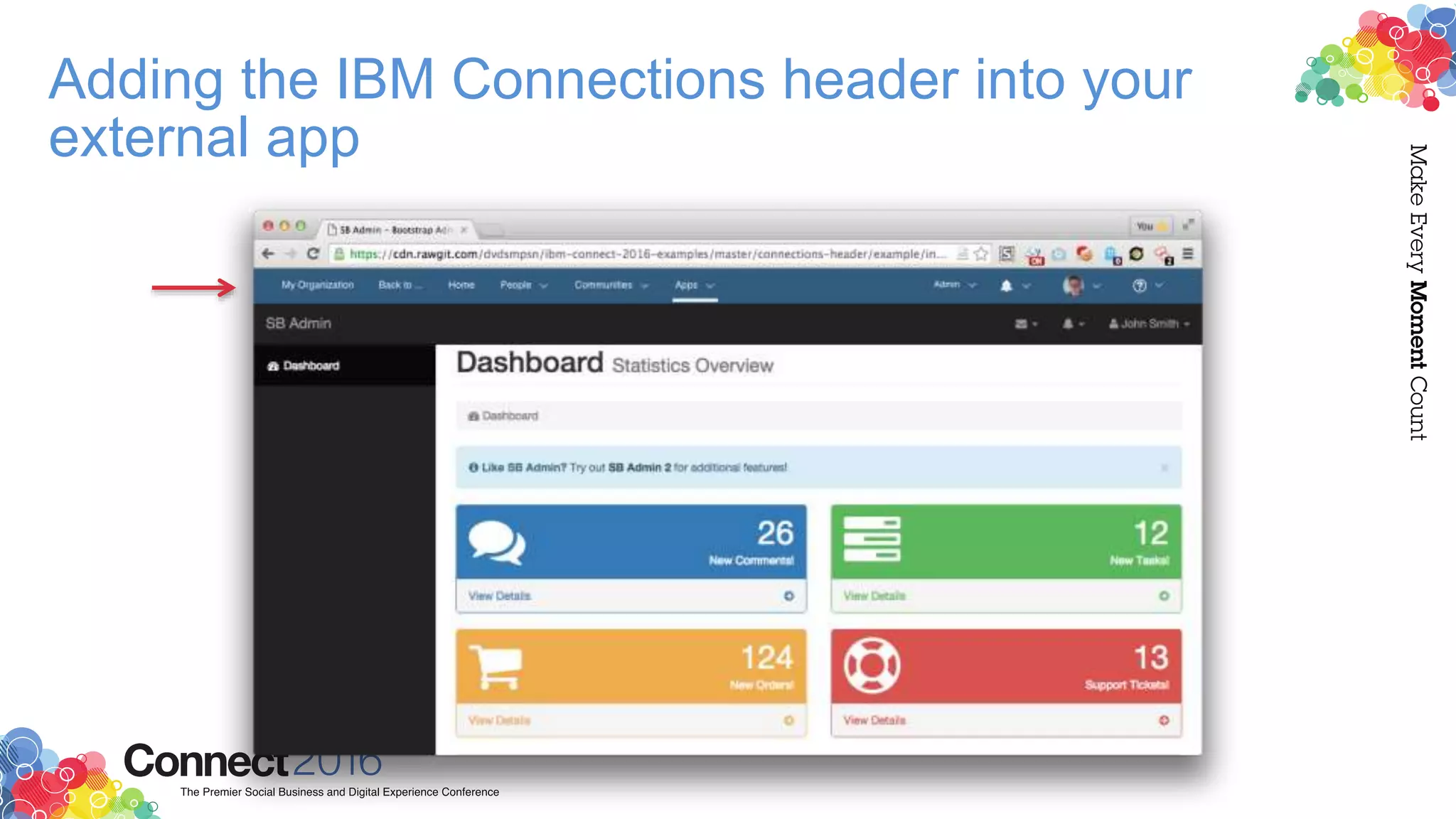1456x819 pixels.
Task: Click the user avatar photo in Connections header
Action: pos(1073,286)
